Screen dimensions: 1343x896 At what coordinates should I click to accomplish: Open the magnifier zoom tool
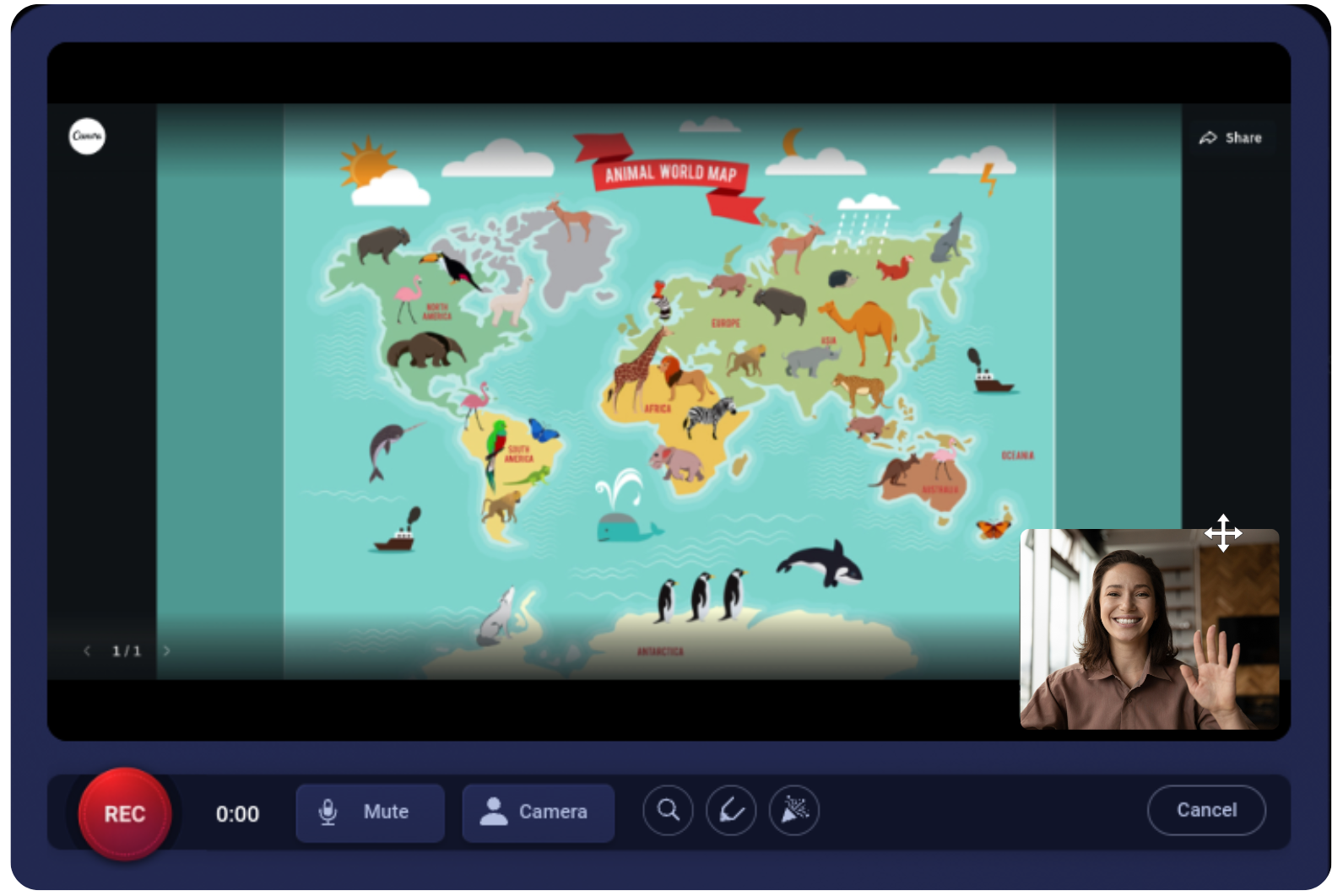[668, 811]
